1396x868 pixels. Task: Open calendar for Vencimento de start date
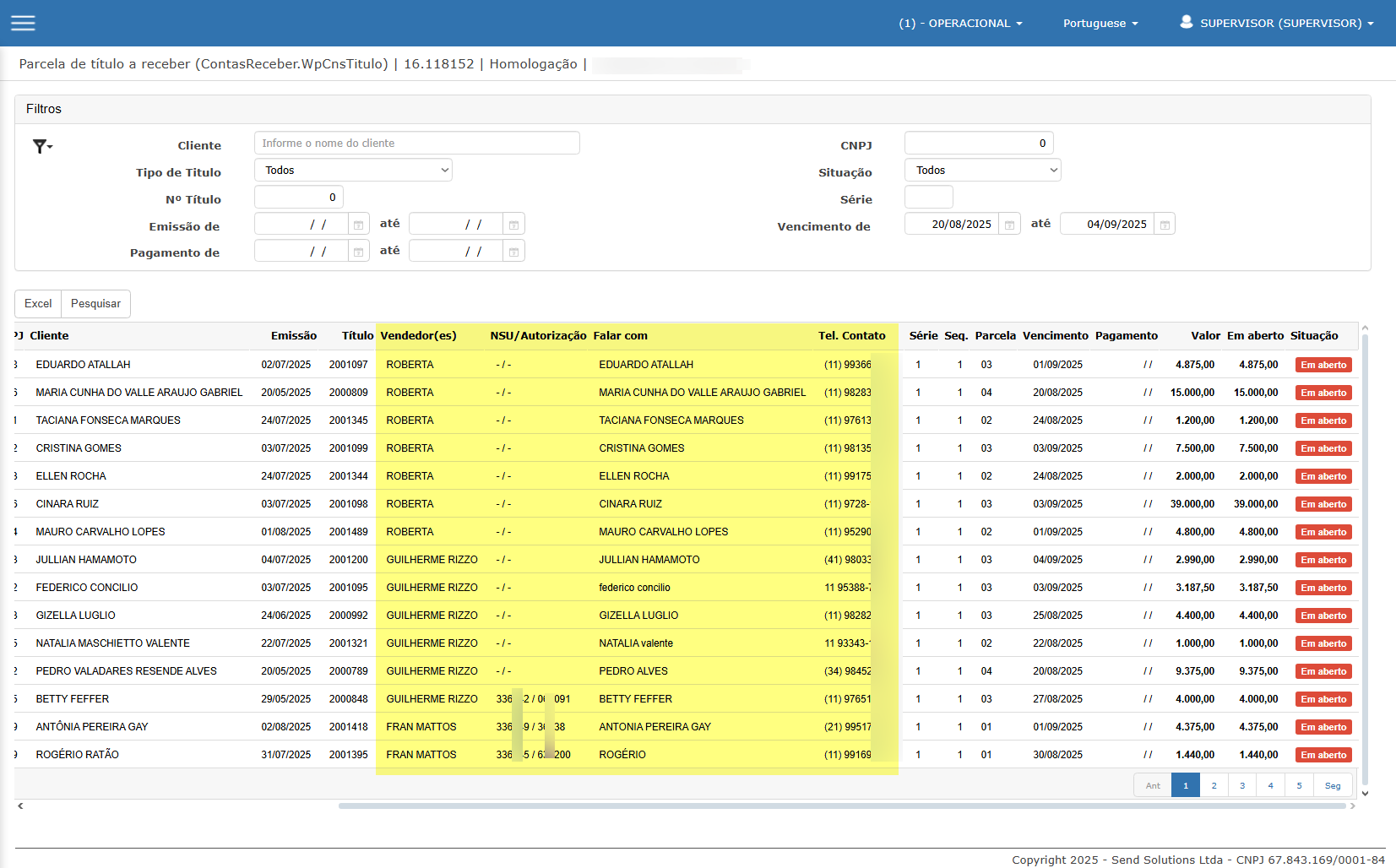coord(1009,225)
